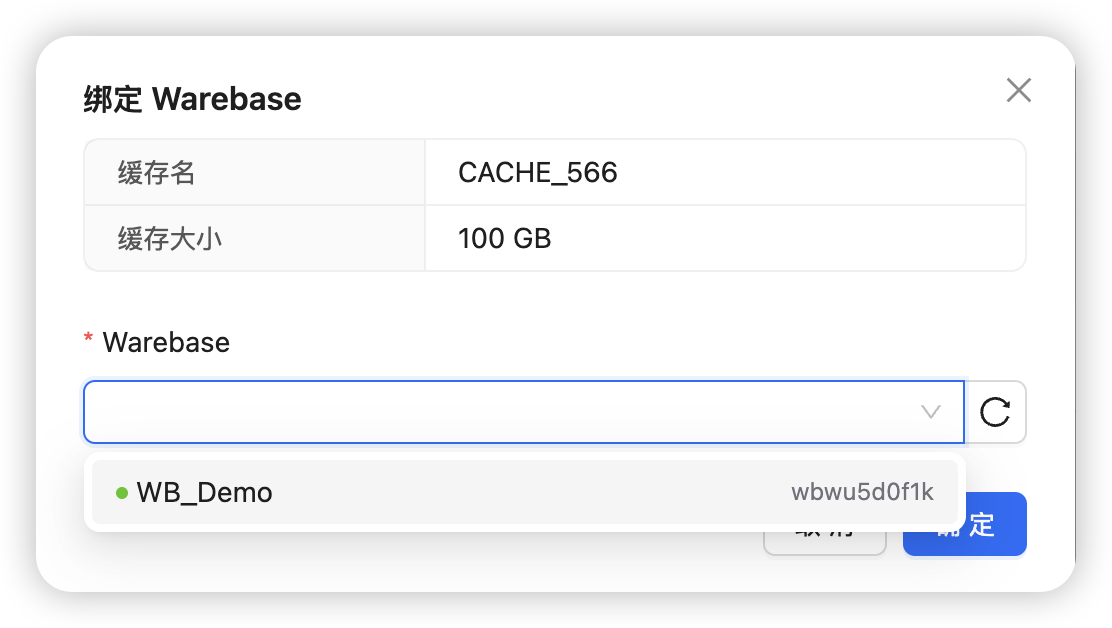Focus the Warebase select input field
The image size is (1112, 628).
524,412
